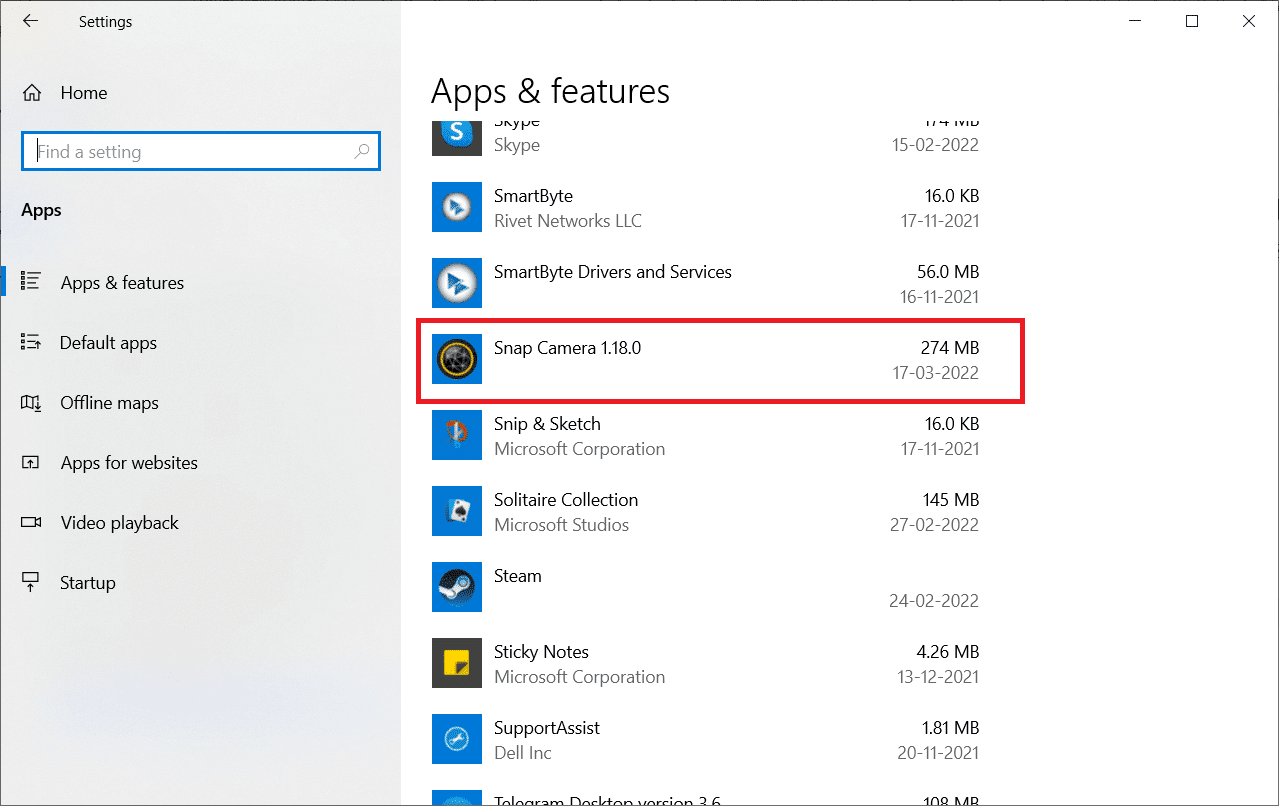
Task: Click the Steam app icon
Action: click(x=457, y=588)
